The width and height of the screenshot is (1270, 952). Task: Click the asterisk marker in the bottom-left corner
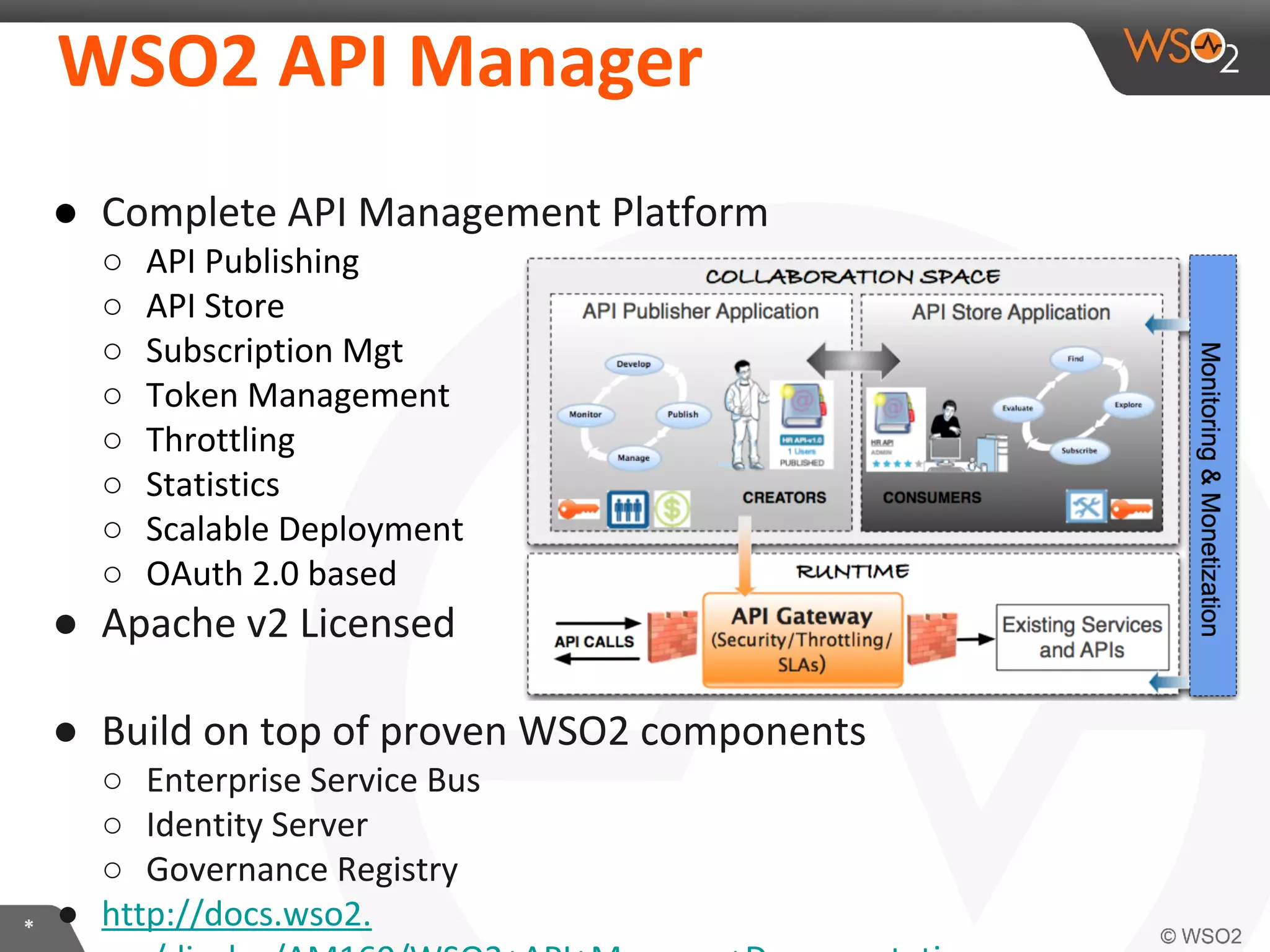coord(29,925)
